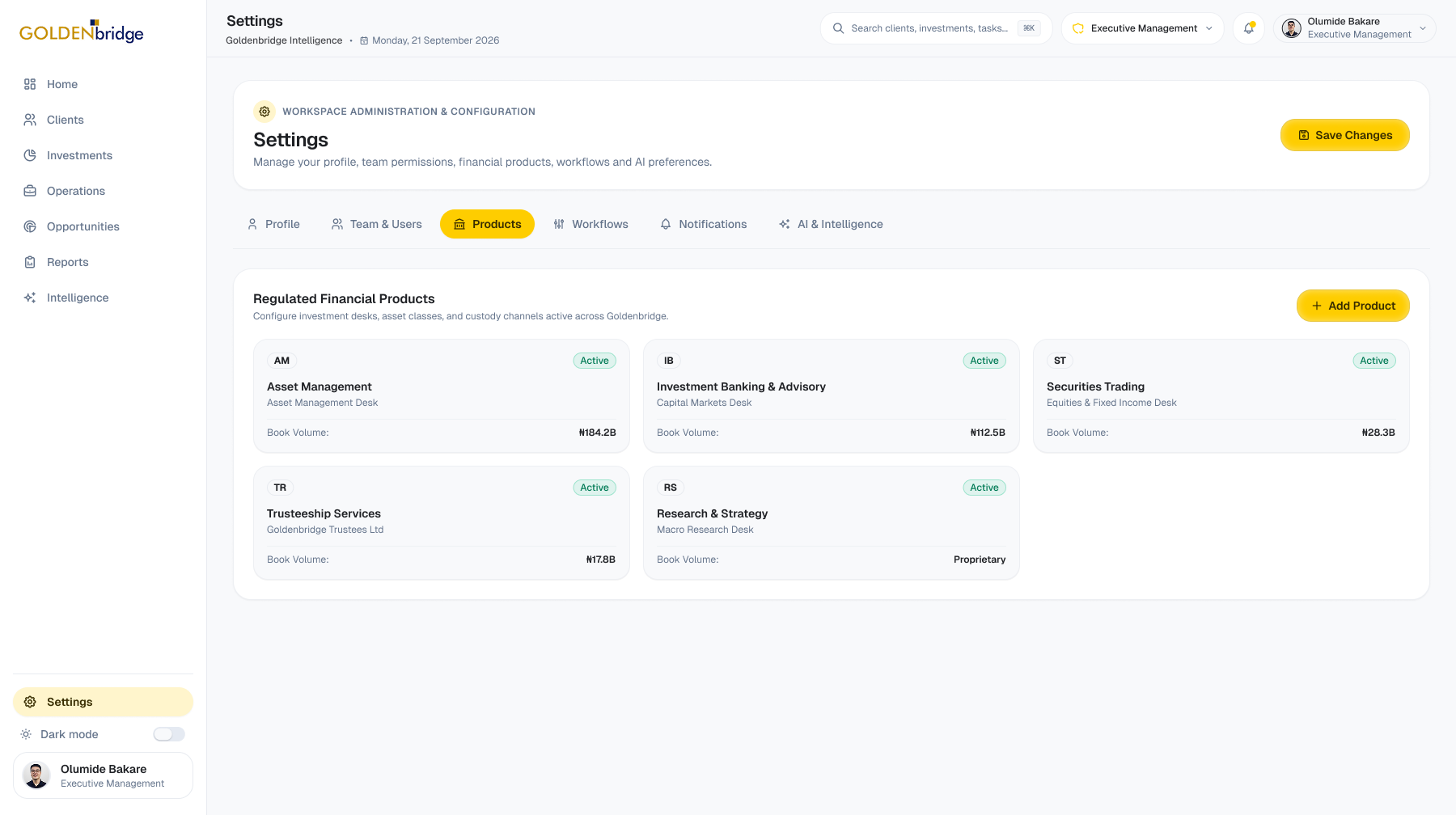
Task: Open the Workflows tab
Action: pos(590,224)
